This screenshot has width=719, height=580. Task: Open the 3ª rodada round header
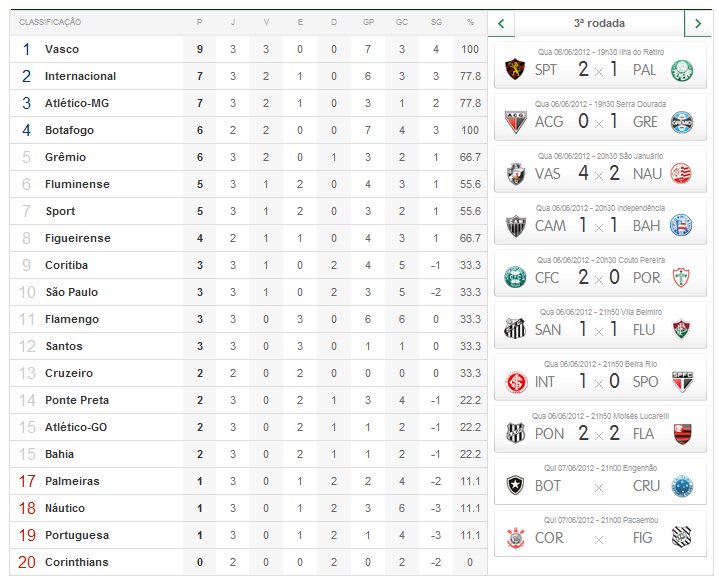point(598,22)
